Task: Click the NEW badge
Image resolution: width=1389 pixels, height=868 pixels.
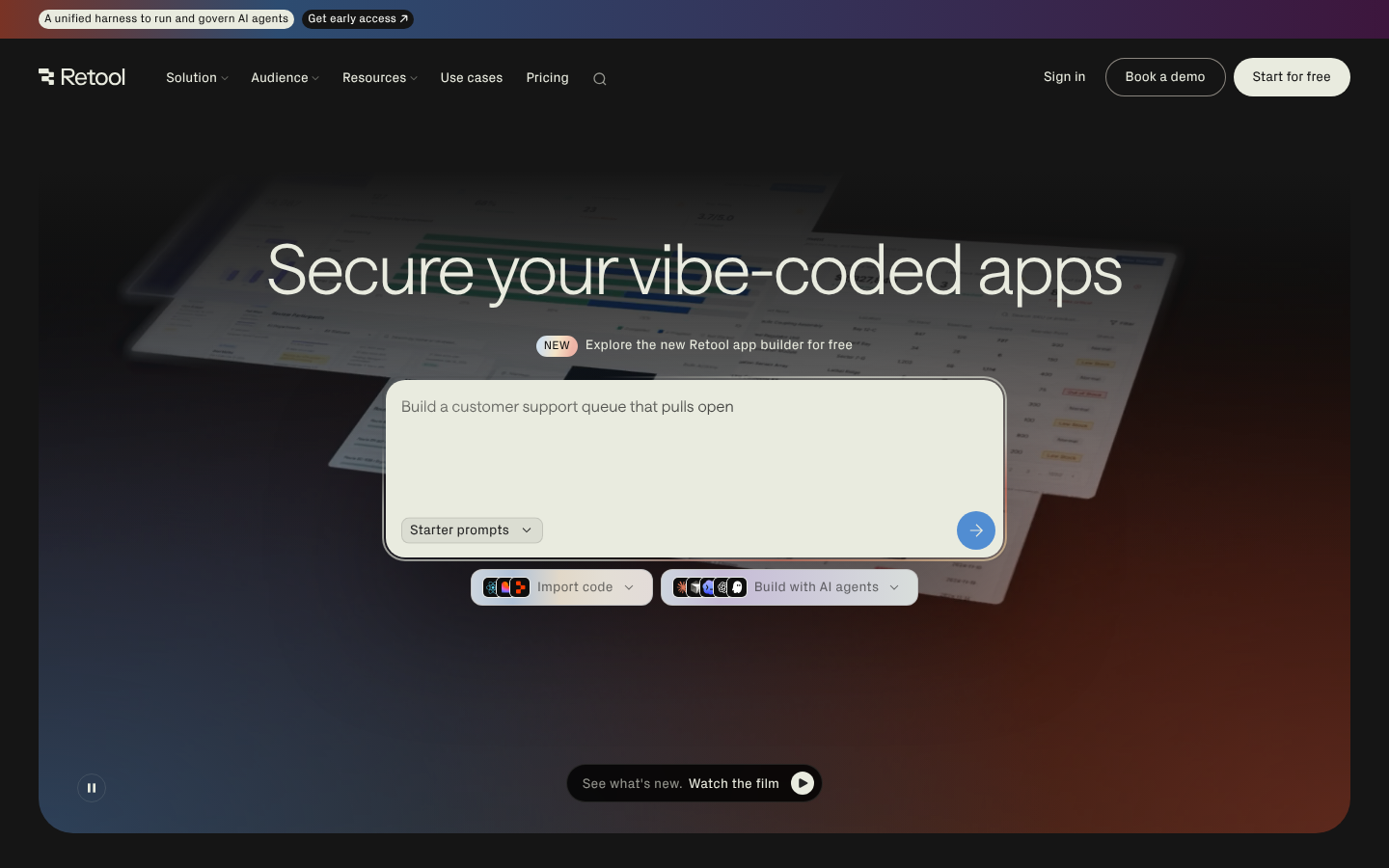Action: [557, 345]
